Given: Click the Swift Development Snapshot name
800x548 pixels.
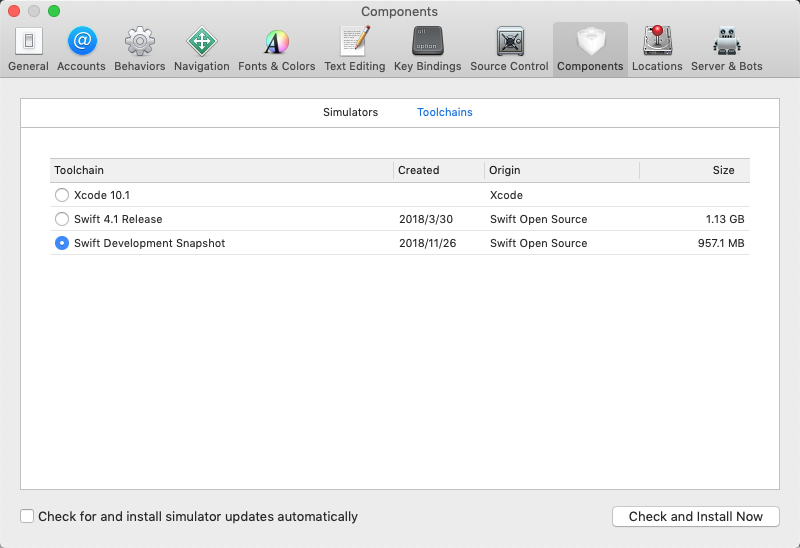Looking at the screenshot, I should pos(149,243).
